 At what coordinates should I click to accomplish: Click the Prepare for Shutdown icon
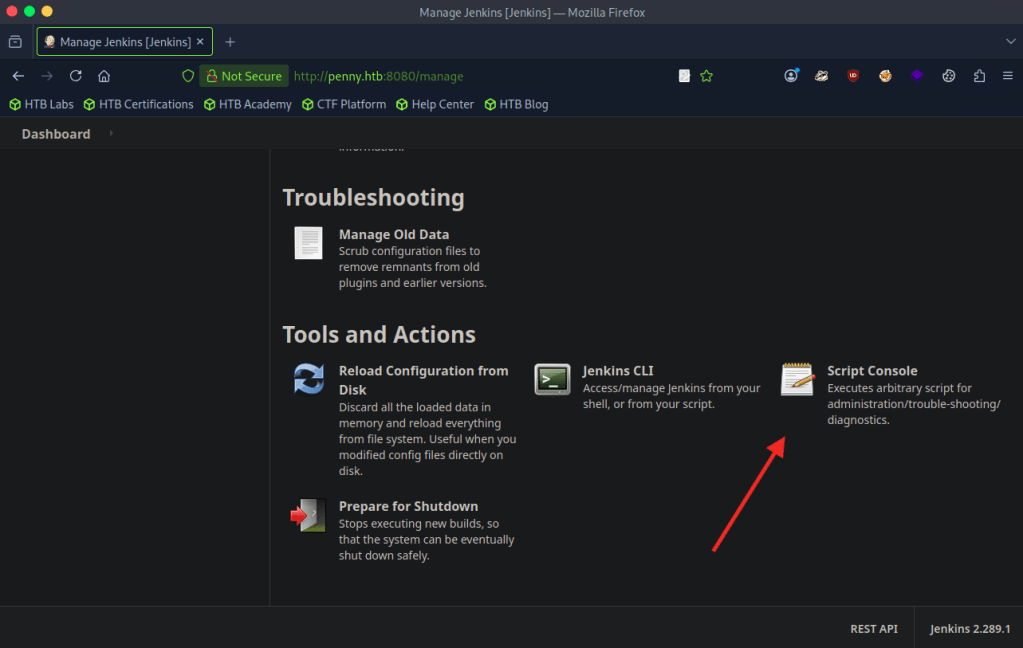point(309,515)
